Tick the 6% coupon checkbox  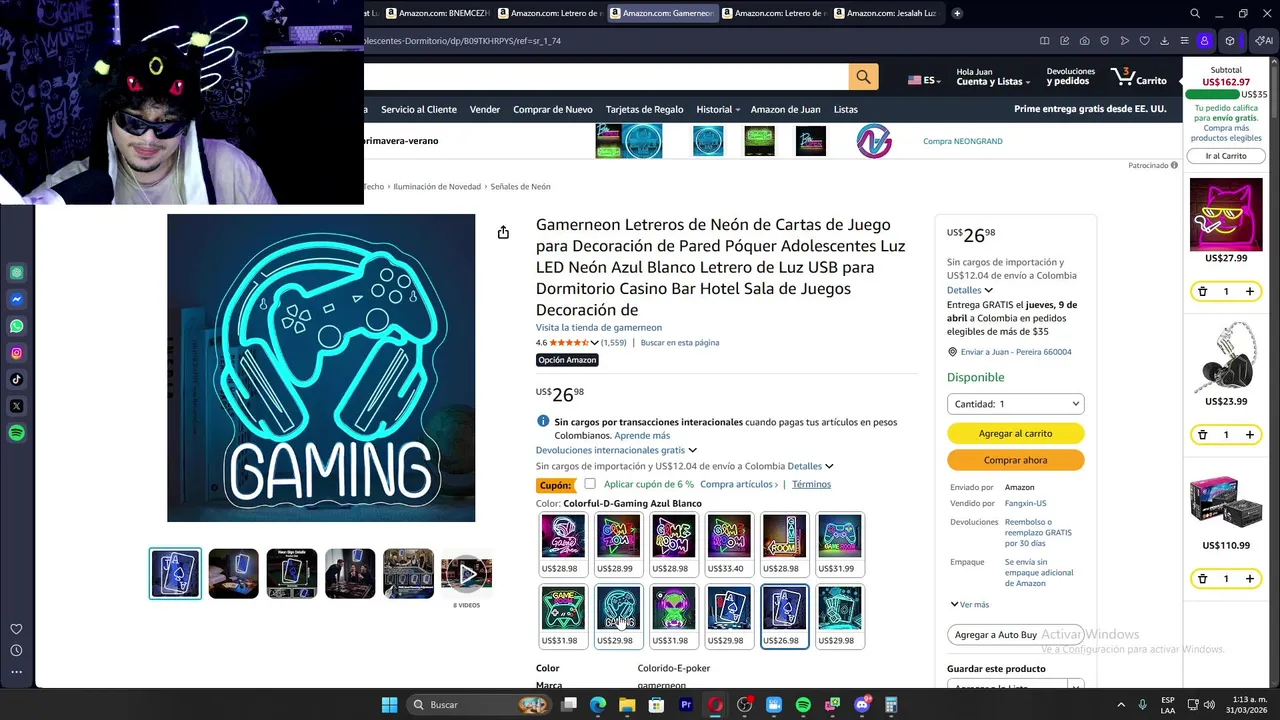tap(590, 484)
